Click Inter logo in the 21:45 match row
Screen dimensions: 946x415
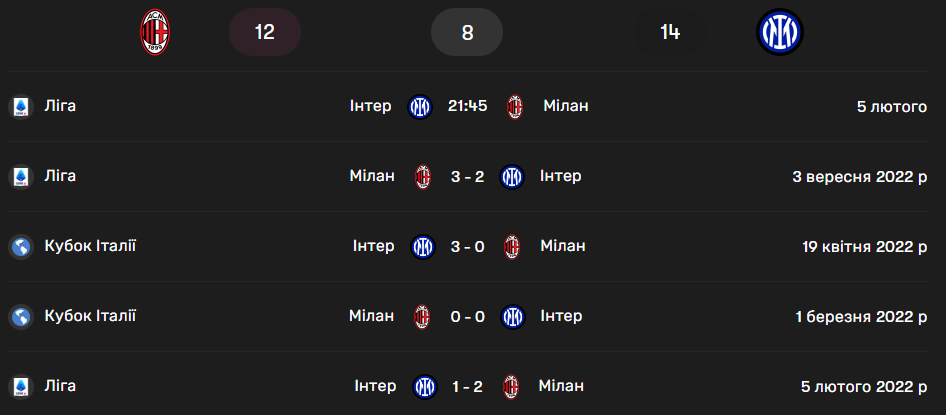tap(420, 106)
